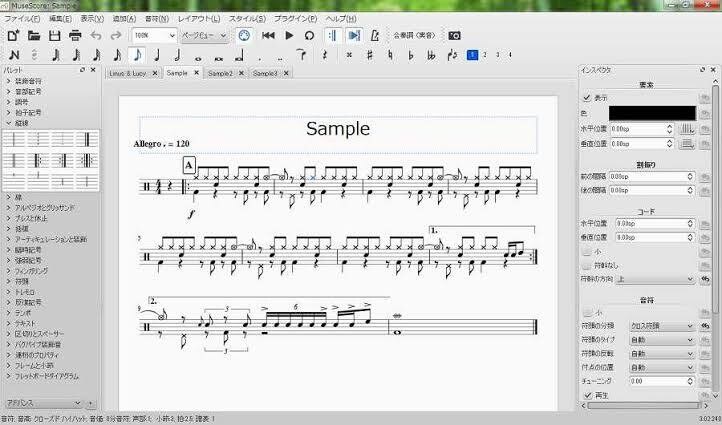
Task: Toggle MIDI input button
Action: pos(245,35)
